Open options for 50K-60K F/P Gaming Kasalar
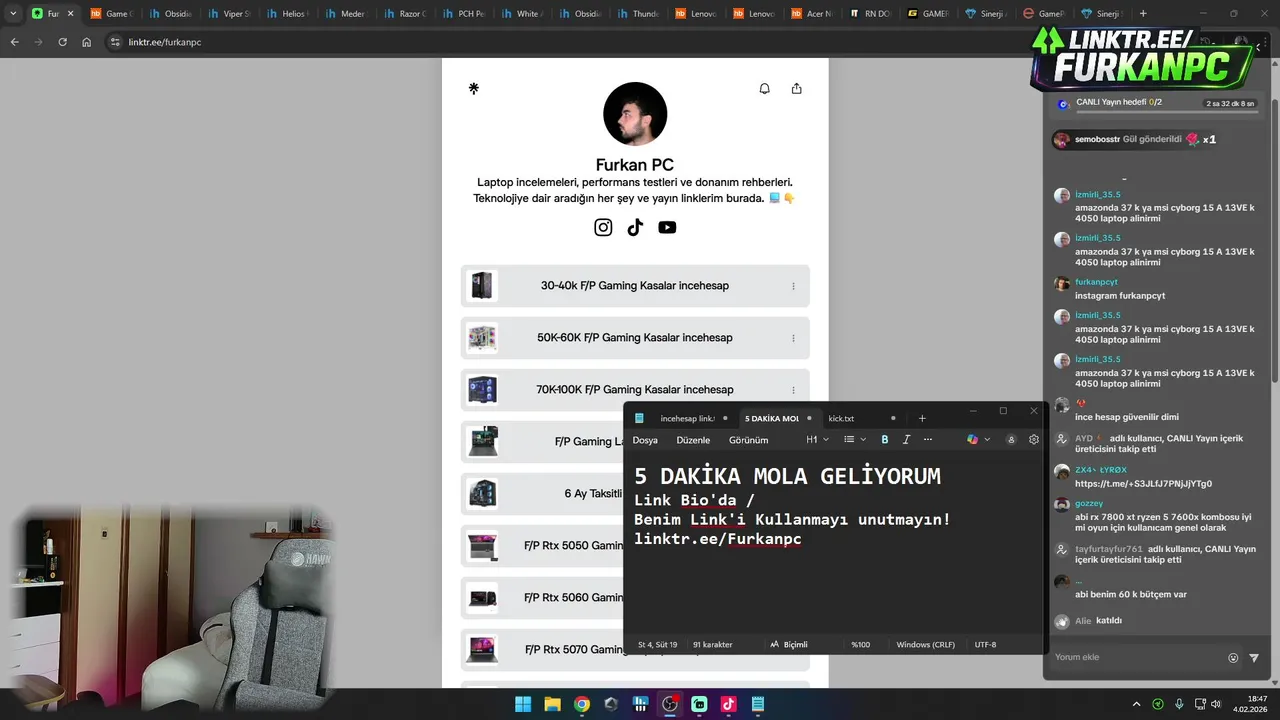Image resolution: width=1280 pixels, height=720 pixels. coord(794,338)
